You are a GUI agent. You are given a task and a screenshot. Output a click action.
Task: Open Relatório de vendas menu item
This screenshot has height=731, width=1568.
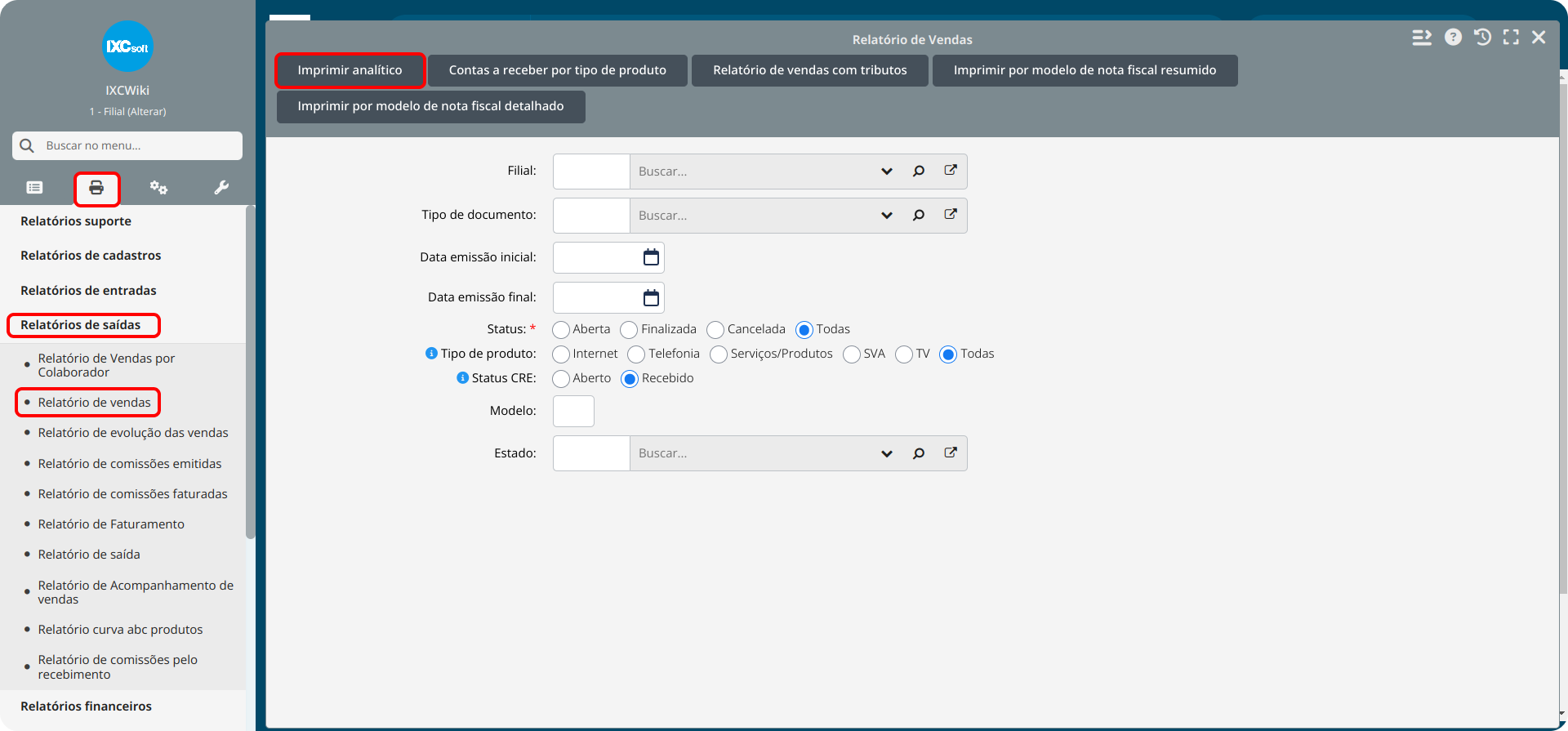[x=95, y=403]
